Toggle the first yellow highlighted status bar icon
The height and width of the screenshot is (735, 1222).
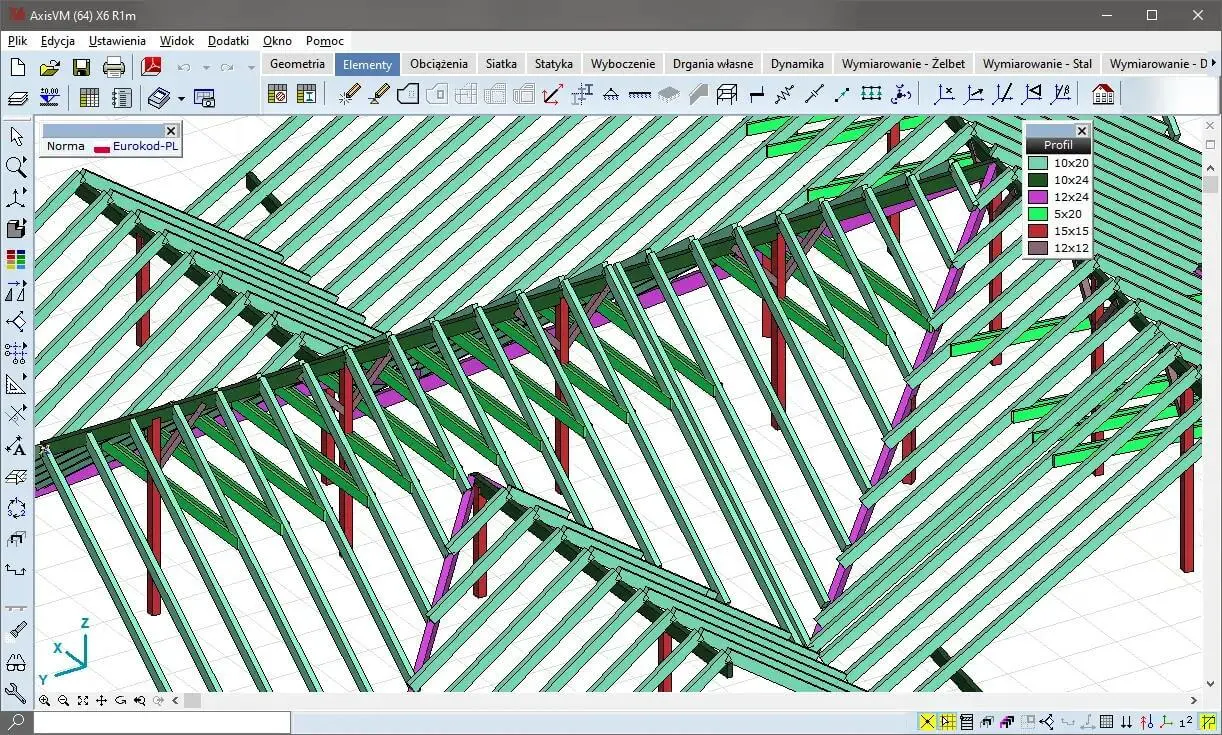pos(927,722)
